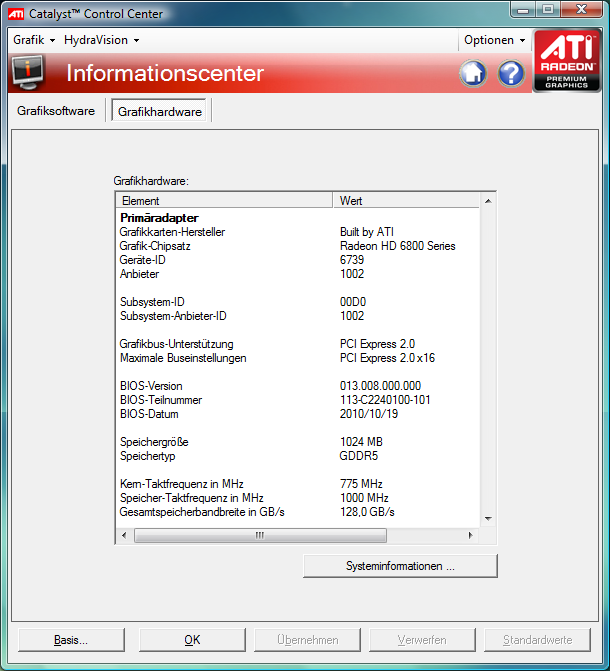
Task: Click the value 1024 MB
Action: coord(361,442)
